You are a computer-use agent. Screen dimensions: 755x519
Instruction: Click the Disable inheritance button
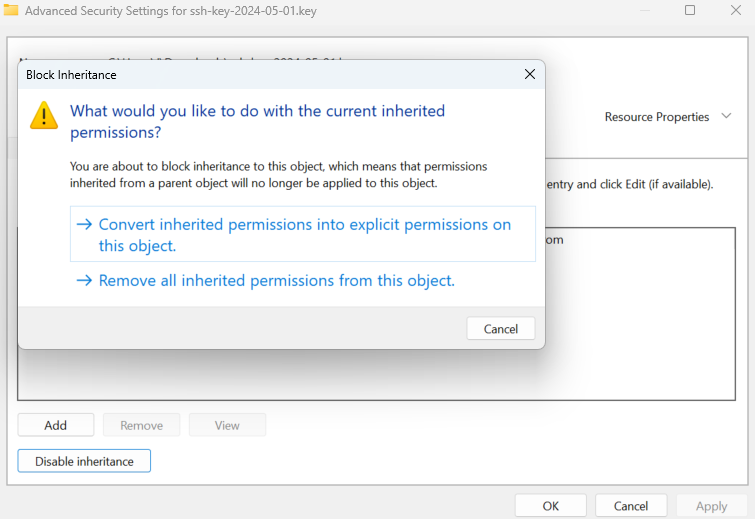[x=84, y=461]
